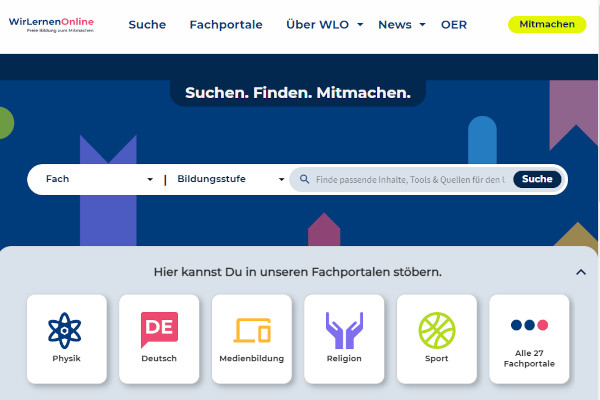The width and height of the screenshot is (600, 400).
Task: Click the Alle 27 Fachportale label
Action: click(x=529, y=359)
